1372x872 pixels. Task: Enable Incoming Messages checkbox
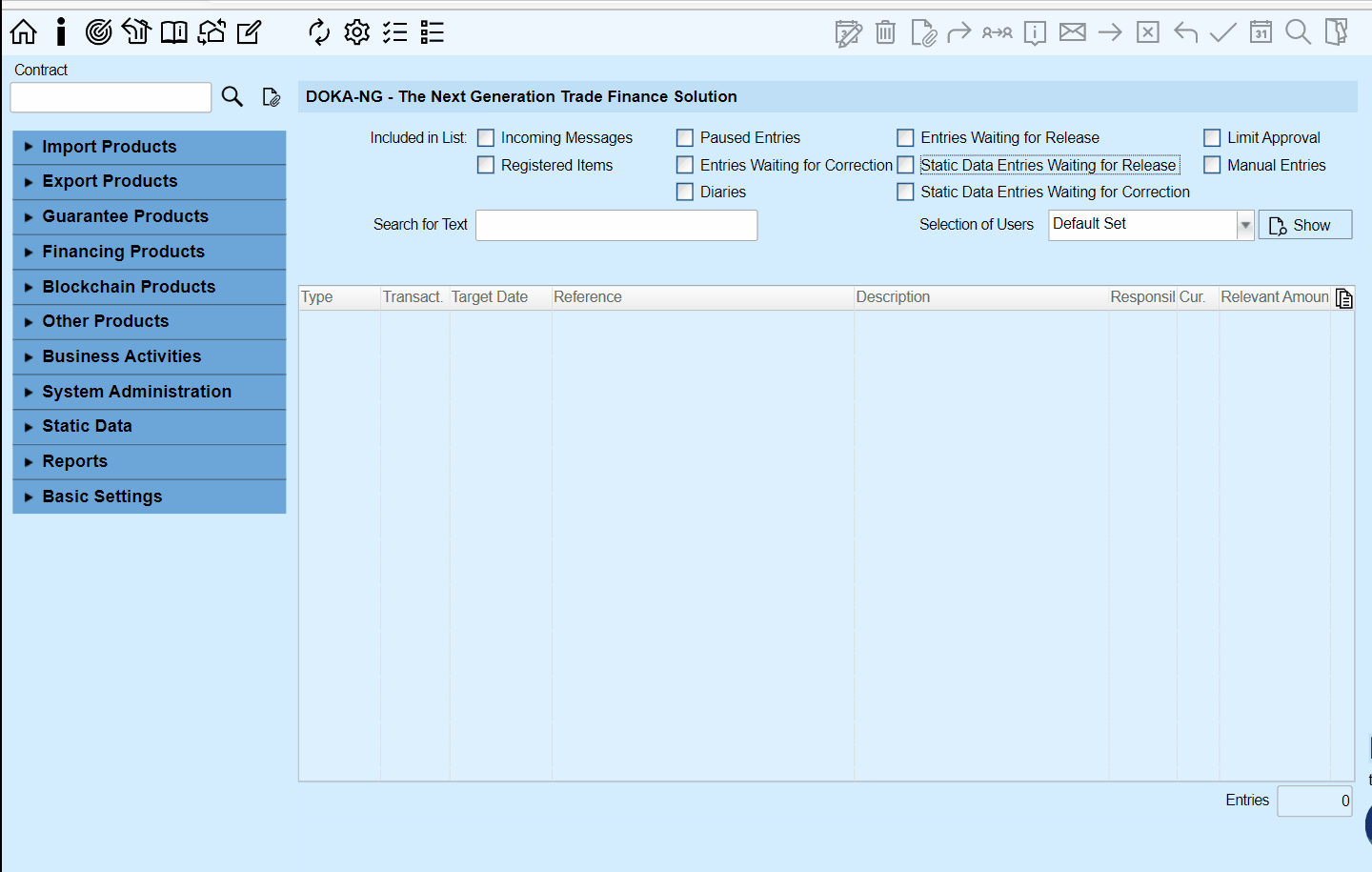(x=486, y=138)
